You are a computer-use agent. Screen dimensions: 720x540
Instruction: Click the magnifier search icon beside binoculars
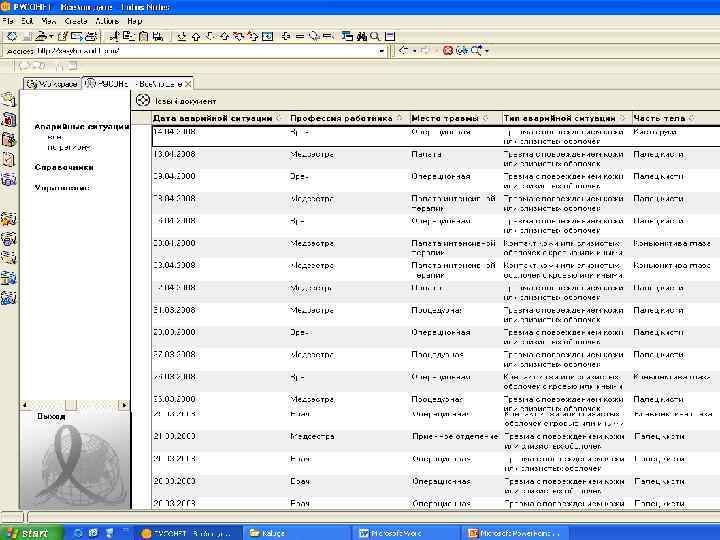pyautogui.click(x=375, y=36)
